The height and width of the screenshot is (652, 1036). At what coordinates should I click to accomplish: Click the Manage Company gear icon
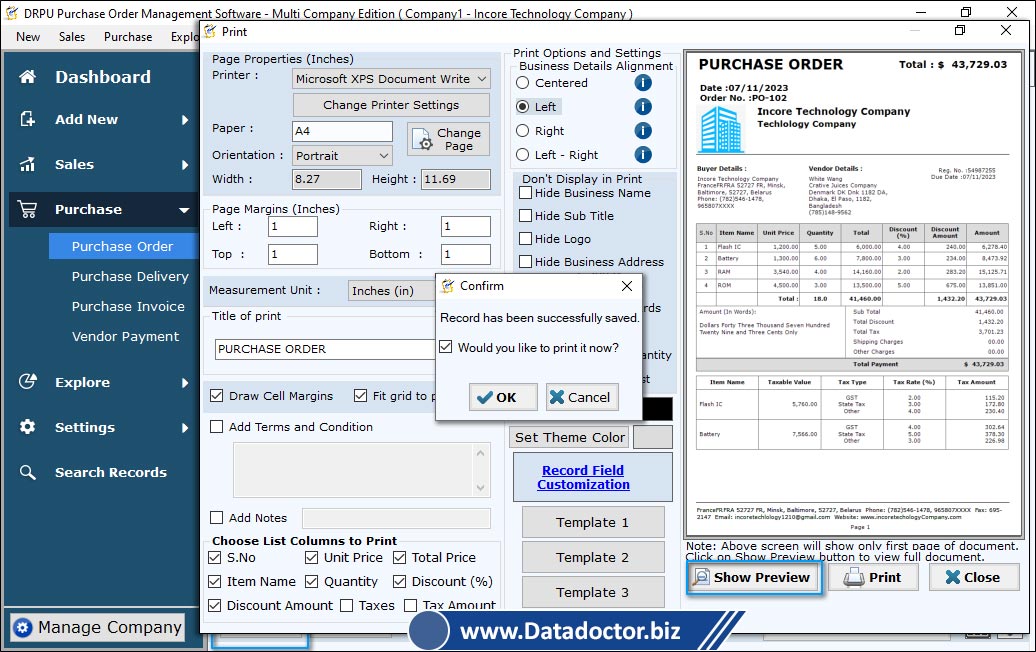[22, 628]
